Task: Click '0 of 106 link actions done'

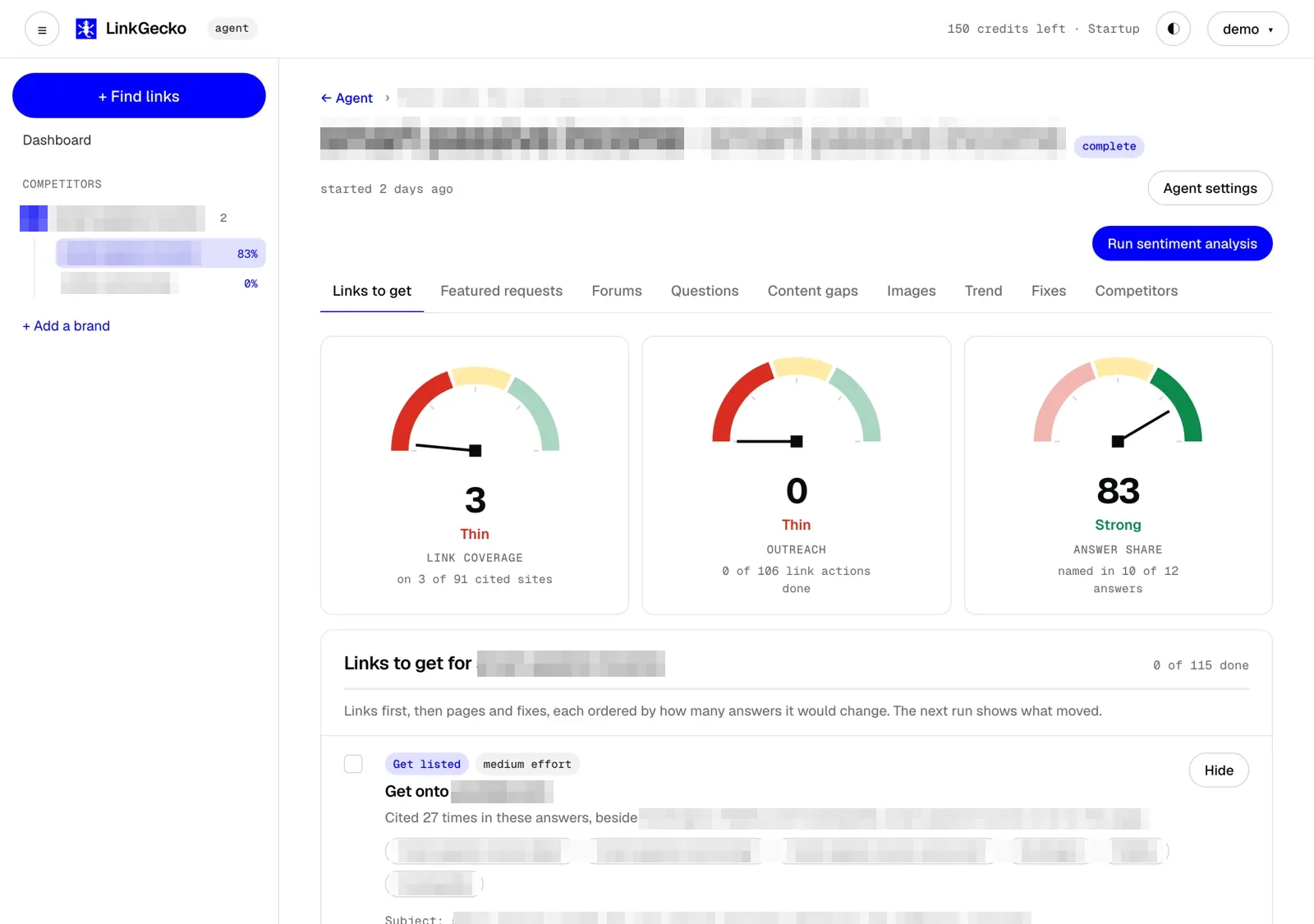Action: (796, 580)
